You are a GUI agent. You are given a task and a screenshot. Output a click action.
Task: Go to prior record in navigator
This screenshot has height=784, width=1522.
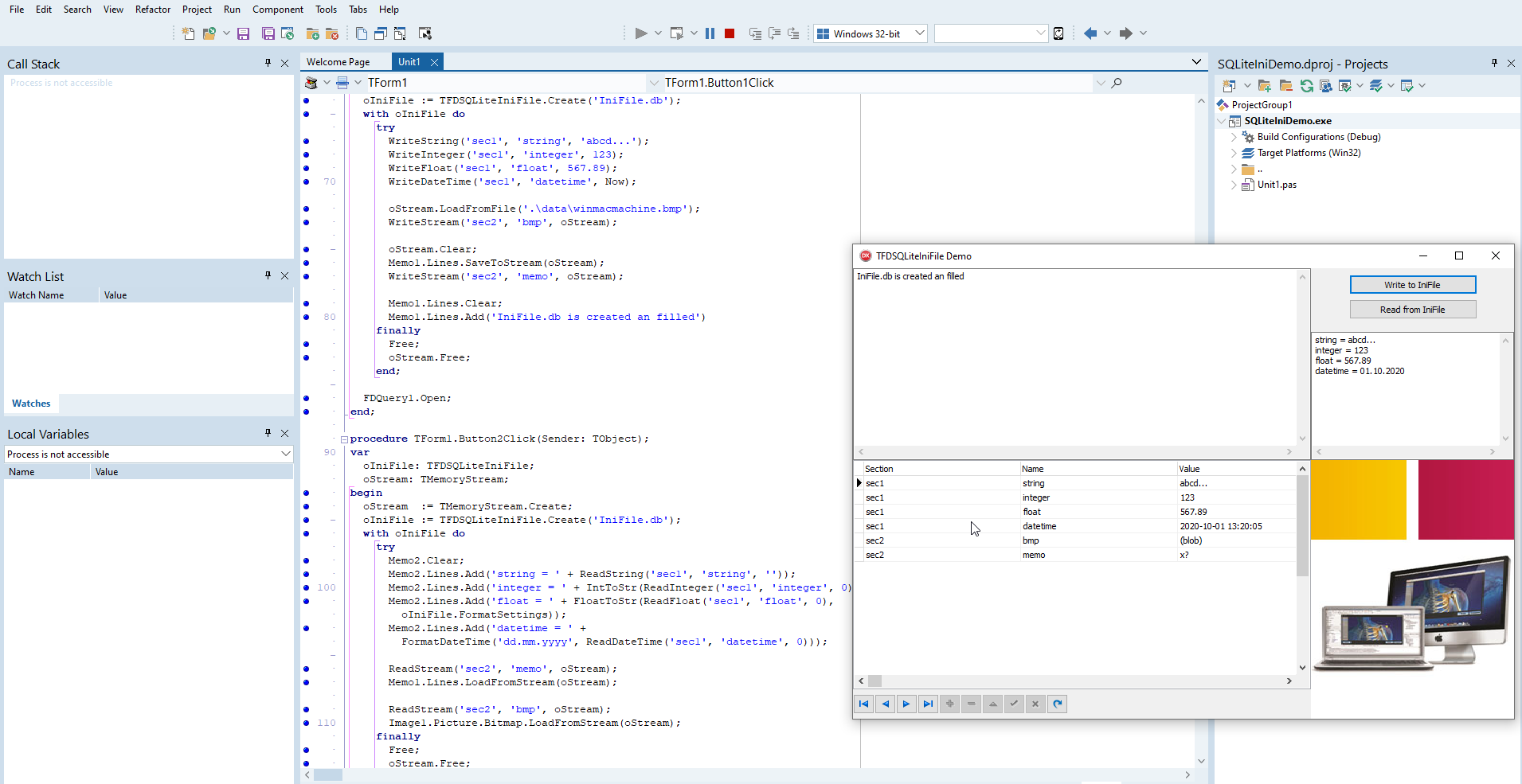tap(885, 704)
